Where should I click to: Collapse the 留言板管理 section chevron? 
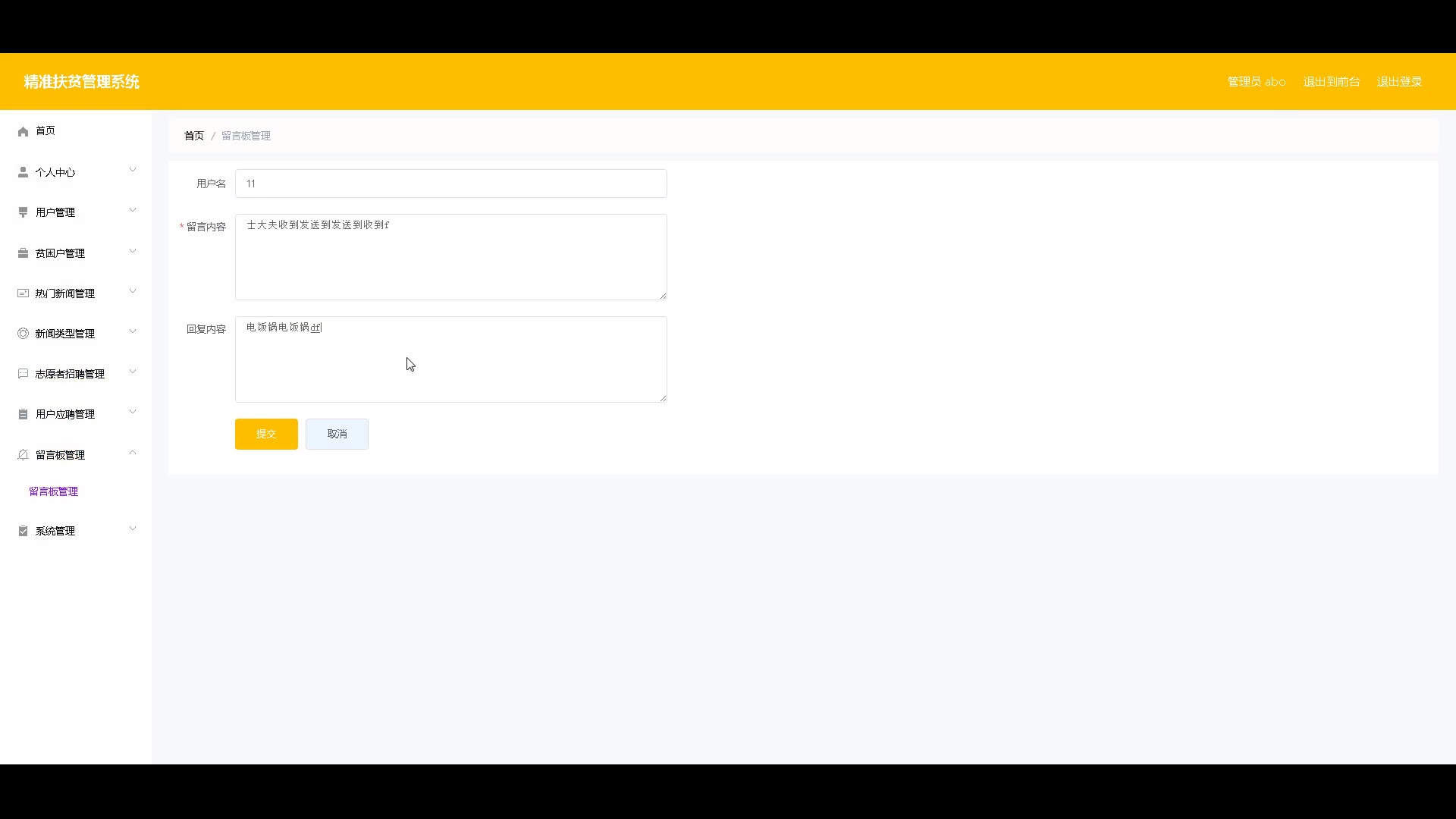point(133,453)
